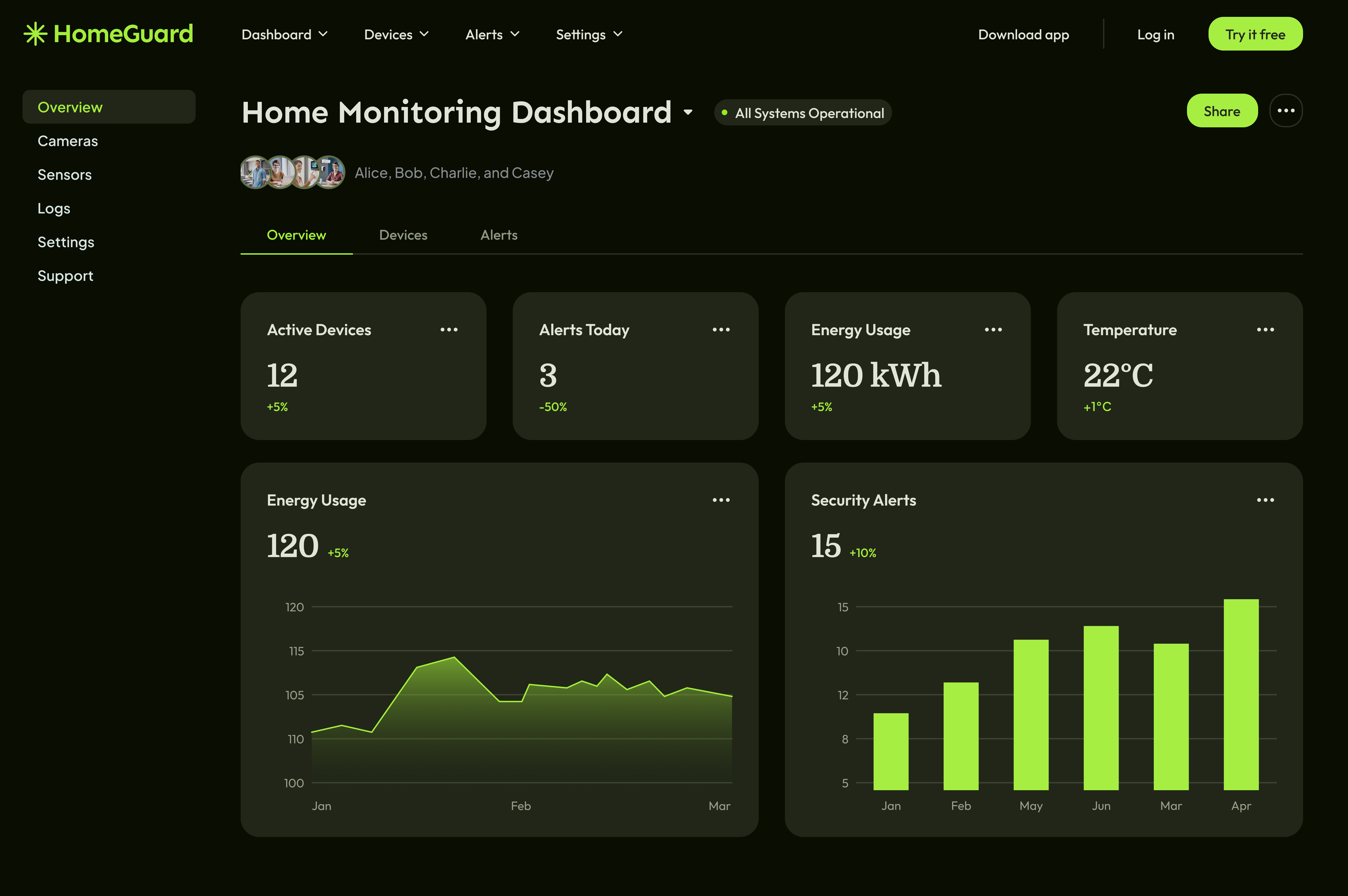
Task: Click the Active Devices card title
Action: pyautogui.click(x=319, y=330)
